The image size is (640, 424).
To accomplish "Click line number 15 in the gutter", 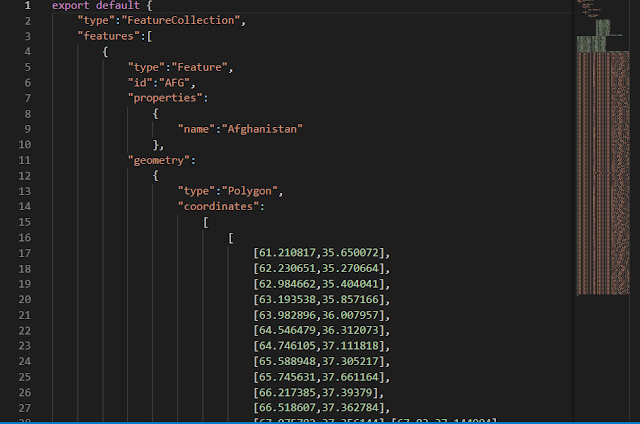I will point(24,222).
